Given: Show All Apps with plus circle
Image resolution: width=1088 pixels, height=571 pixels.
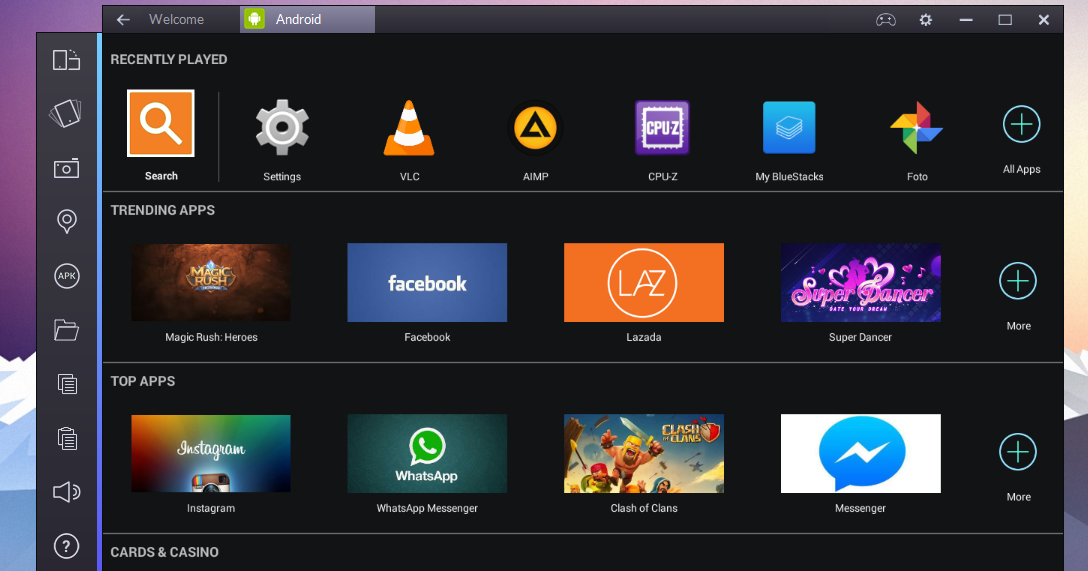Looking at the screenshot, I should pos(1021,125).
